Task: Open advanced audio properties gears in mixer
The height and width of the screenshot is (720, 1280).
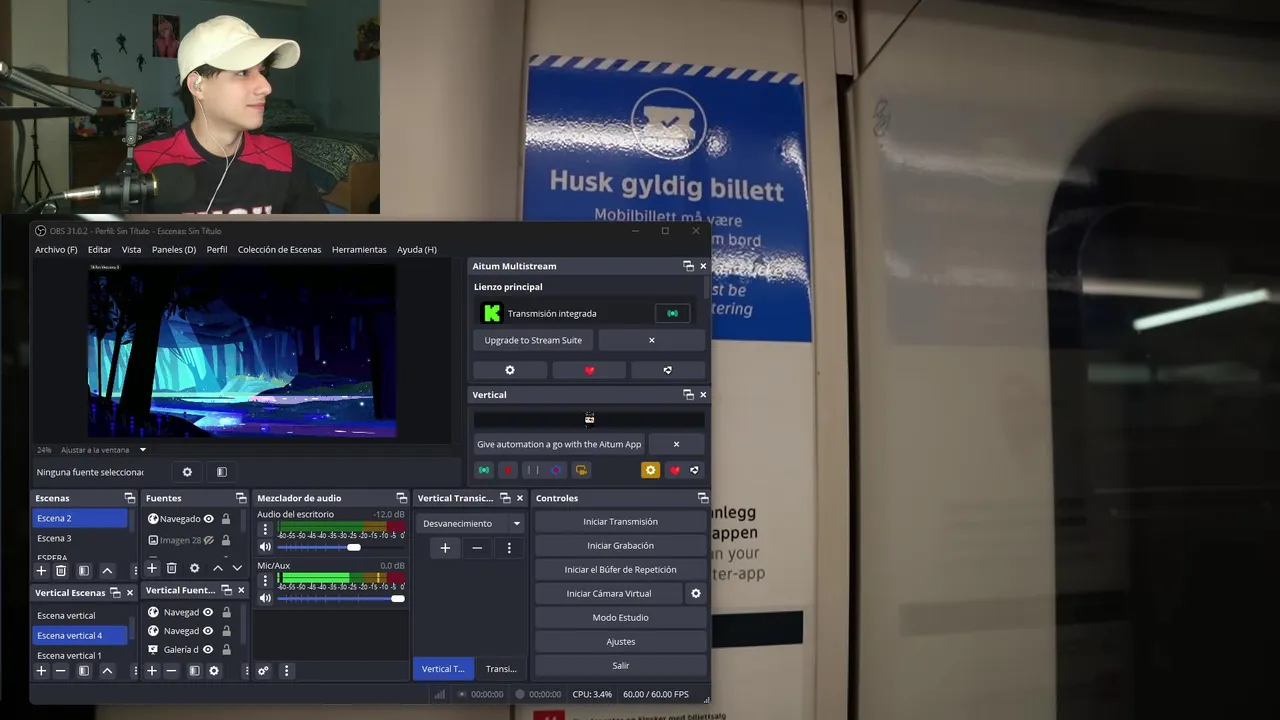Action: pos(263,671)
